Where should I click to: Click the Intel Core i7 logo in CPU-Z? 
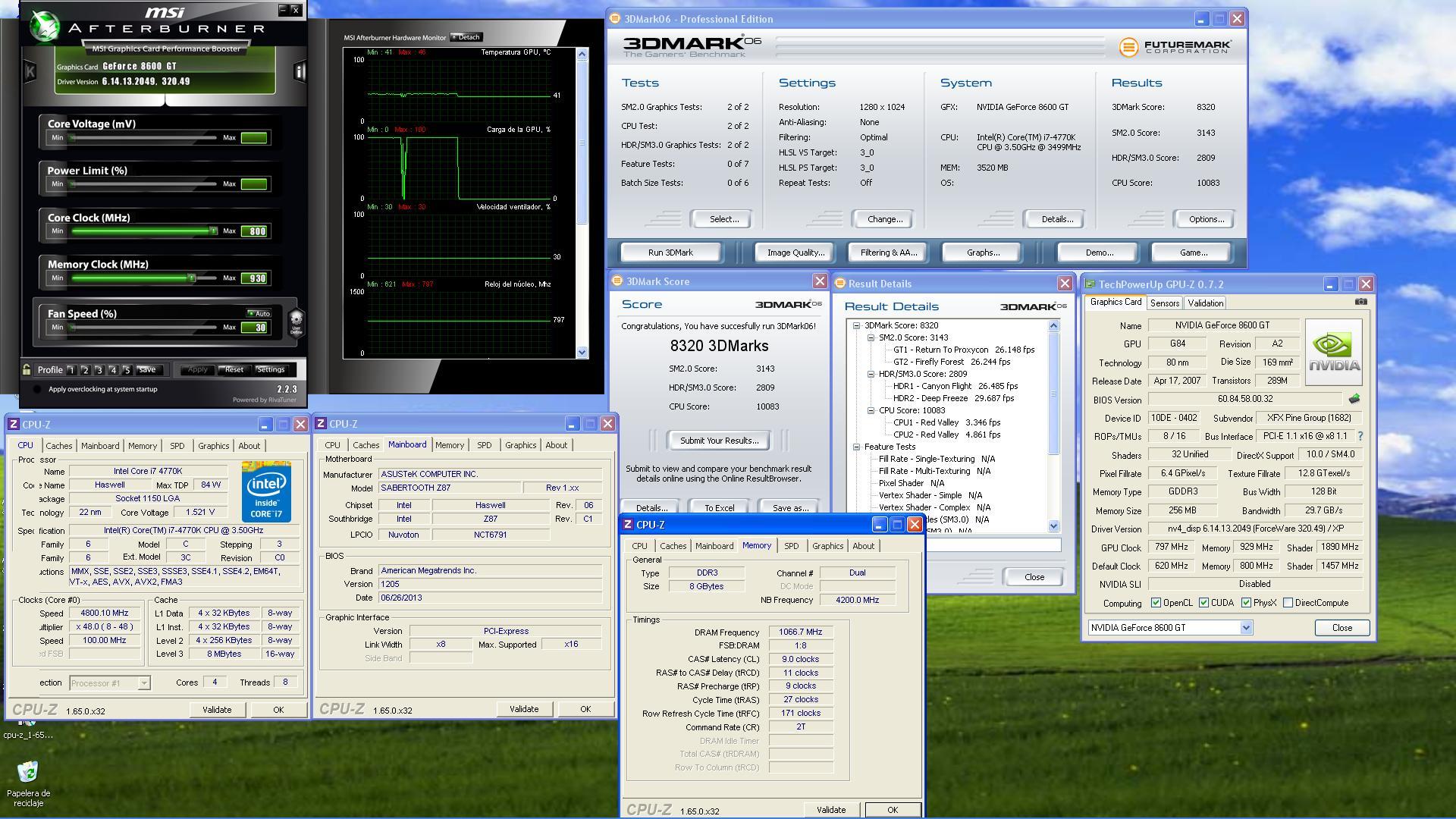click(x=266, y=491)
